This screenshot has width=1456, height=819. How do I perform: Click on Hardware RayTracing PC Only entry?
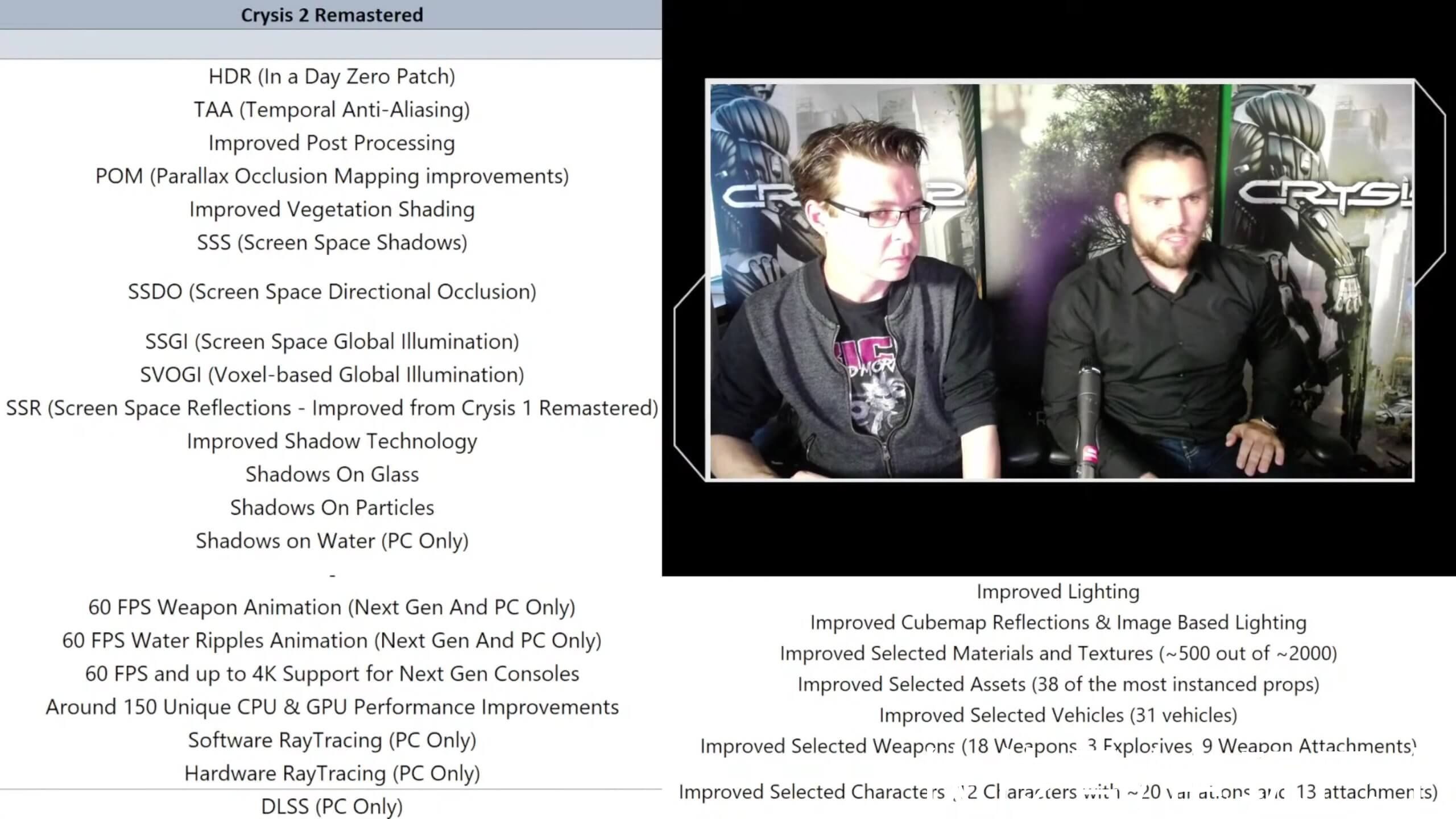pos(331,772)
